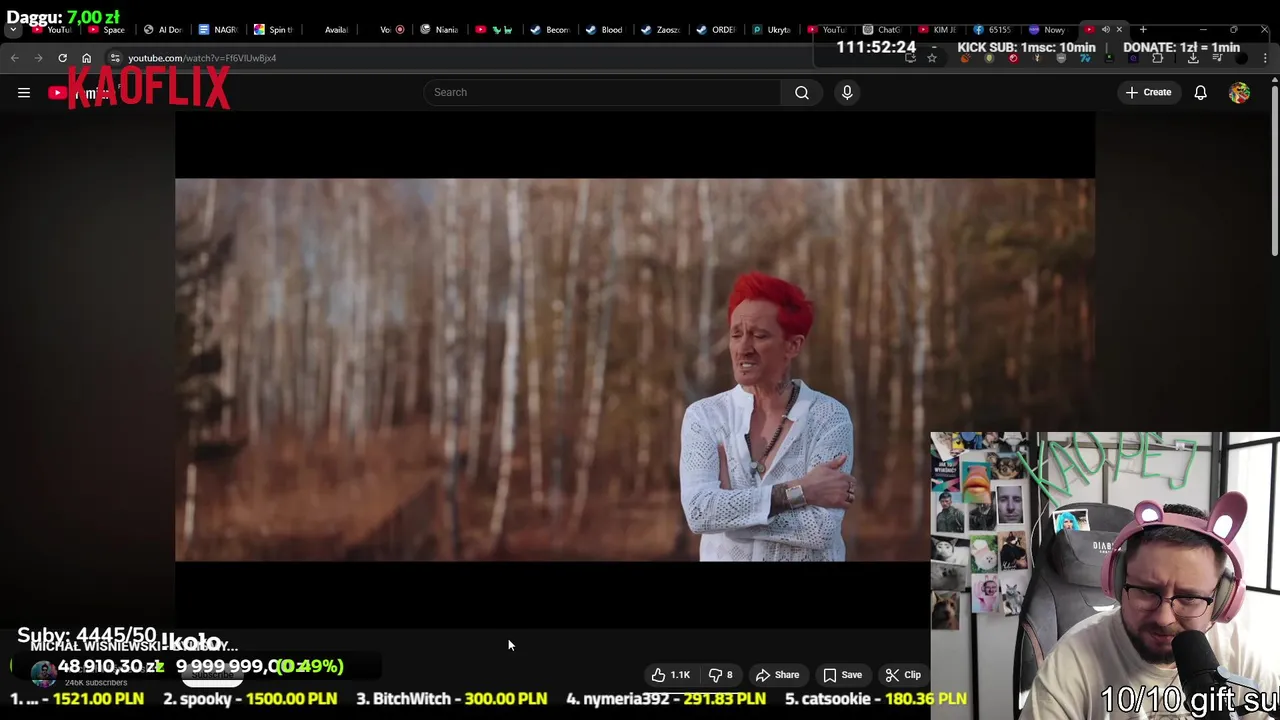Start voice search with microphone icon
The height and width of the screenshot is (720, 1280).
[x=847, y=92]
